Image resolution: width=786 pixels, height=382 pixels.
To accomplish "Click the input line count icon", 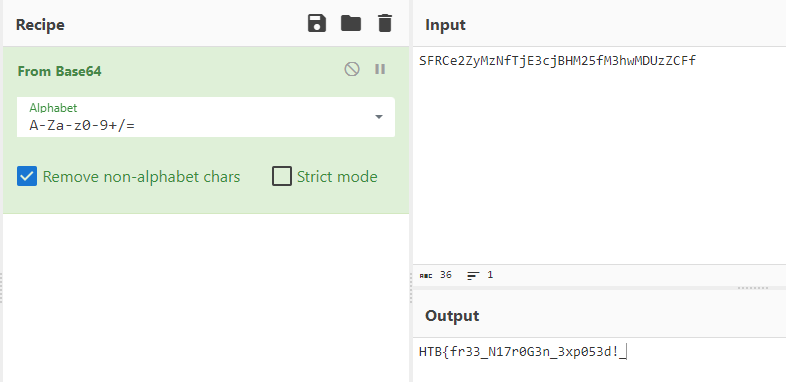I will pyautogui.click(x=473, y=275).
